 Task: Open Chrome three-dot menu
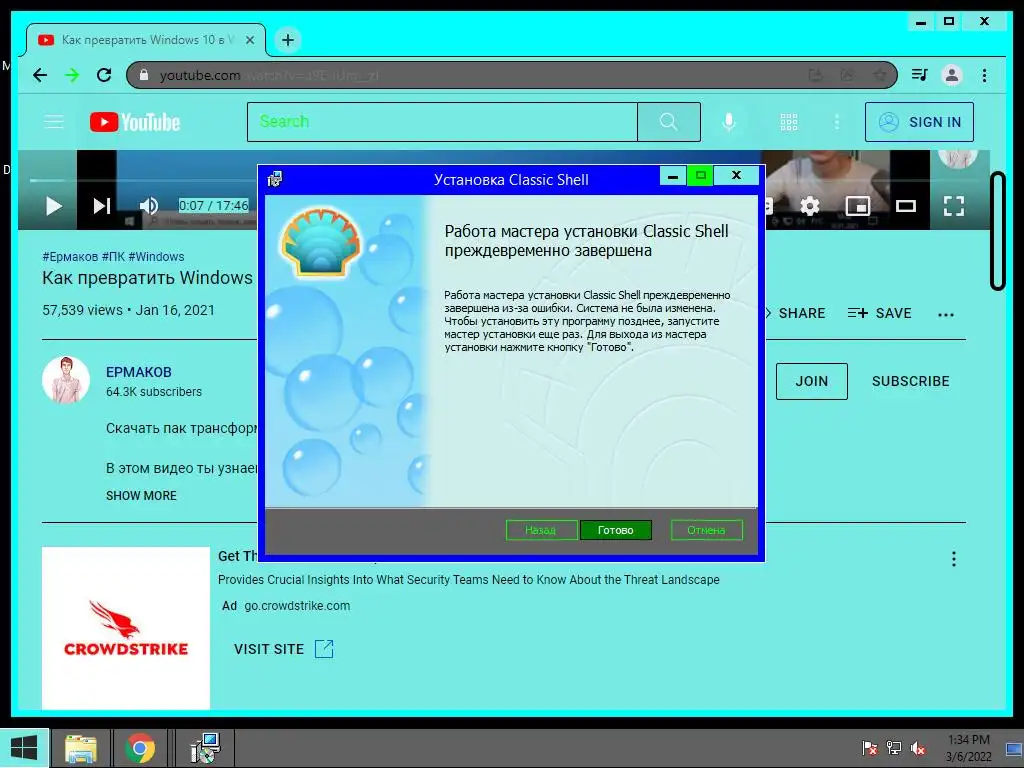984,75
